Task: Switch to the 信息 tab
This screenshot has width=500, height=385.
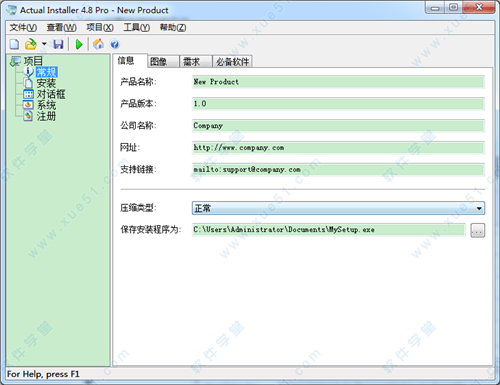Action: coord(130,61)
